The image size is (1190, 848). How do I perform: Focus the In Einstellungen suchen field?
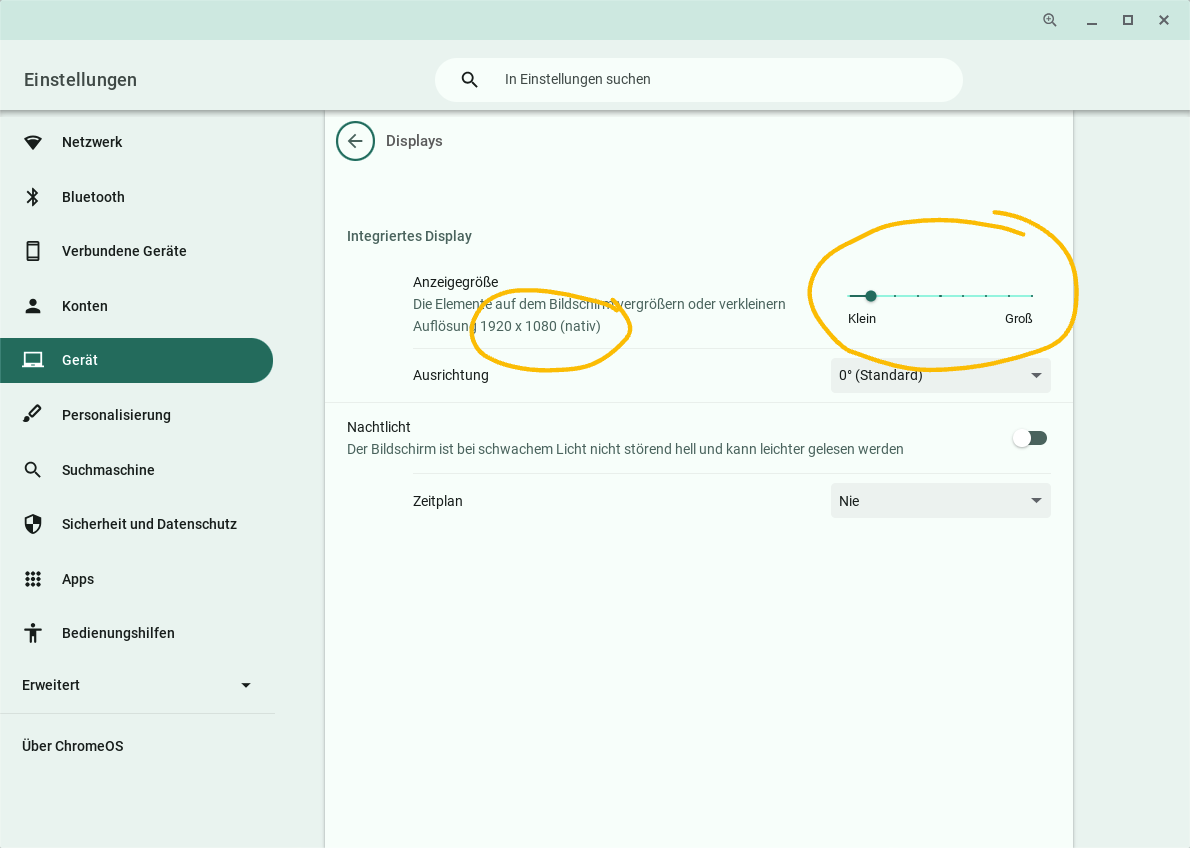click(699, 80)
